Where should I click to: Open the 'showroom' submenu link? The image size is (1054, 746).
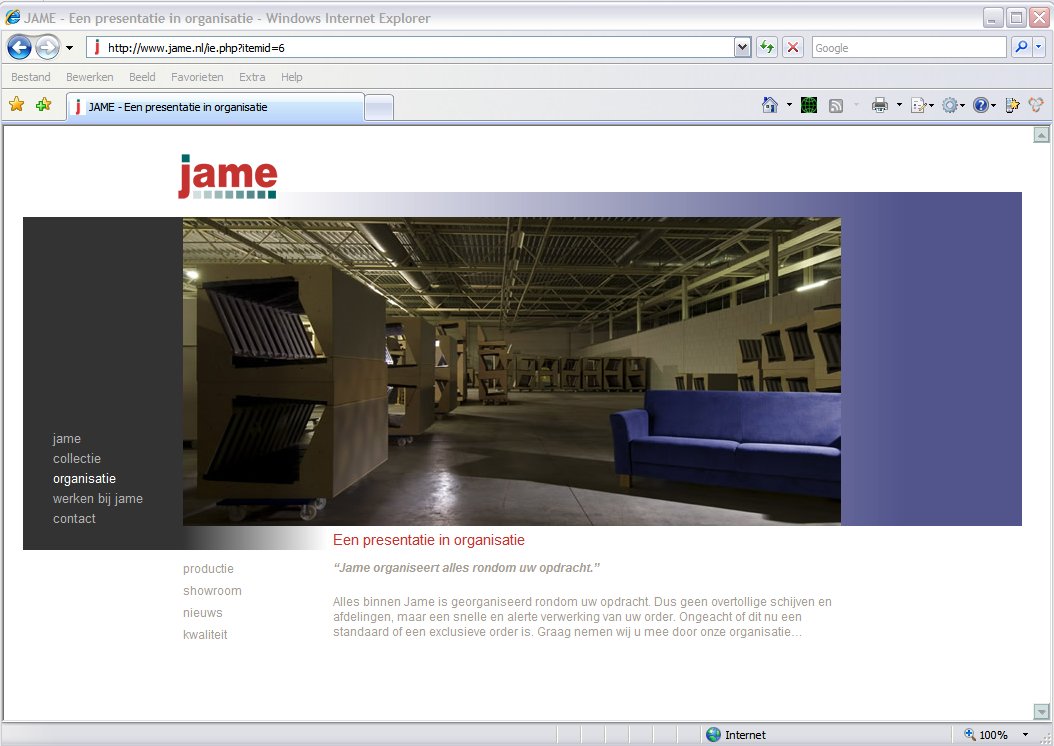coord(212,591)
